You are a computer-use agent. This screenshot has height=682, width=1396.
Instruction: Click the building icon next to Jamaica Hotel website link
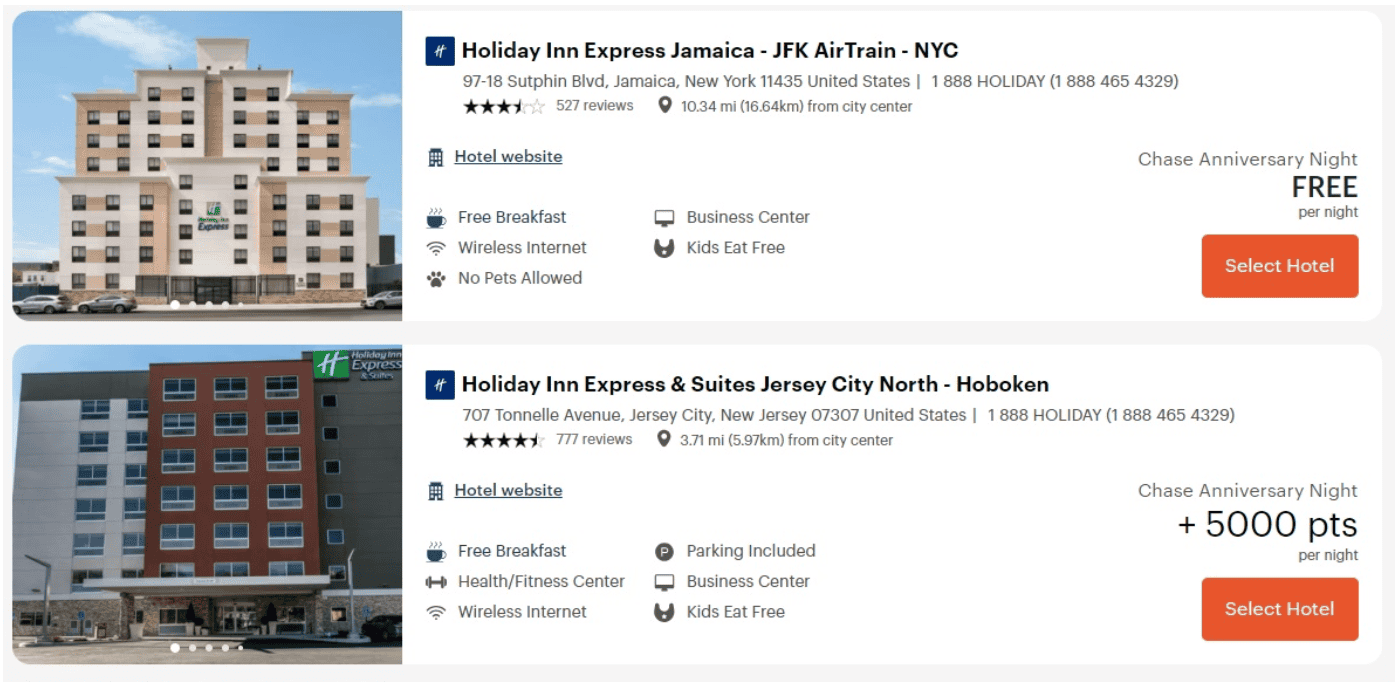point(438,156)
